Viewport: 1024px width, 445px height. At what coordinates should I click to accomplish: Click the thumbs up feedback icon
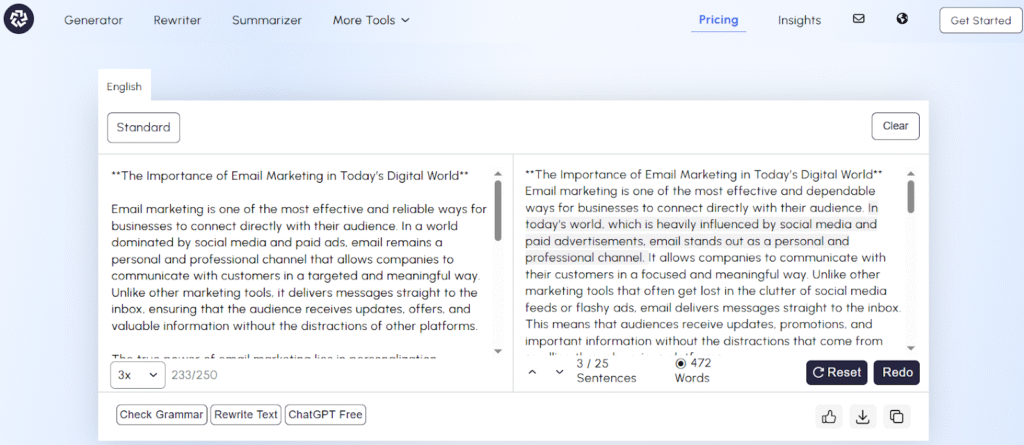coord(828,416)
